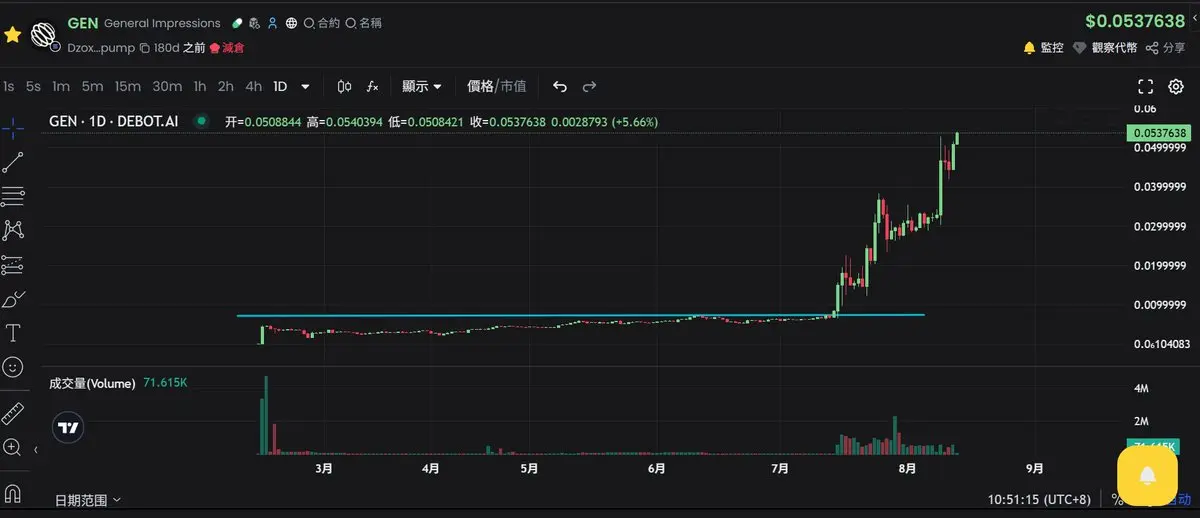Open the fx indicators menu
Image resolution: width=1200 pixels, height=518 pixels.
[372, 87]
